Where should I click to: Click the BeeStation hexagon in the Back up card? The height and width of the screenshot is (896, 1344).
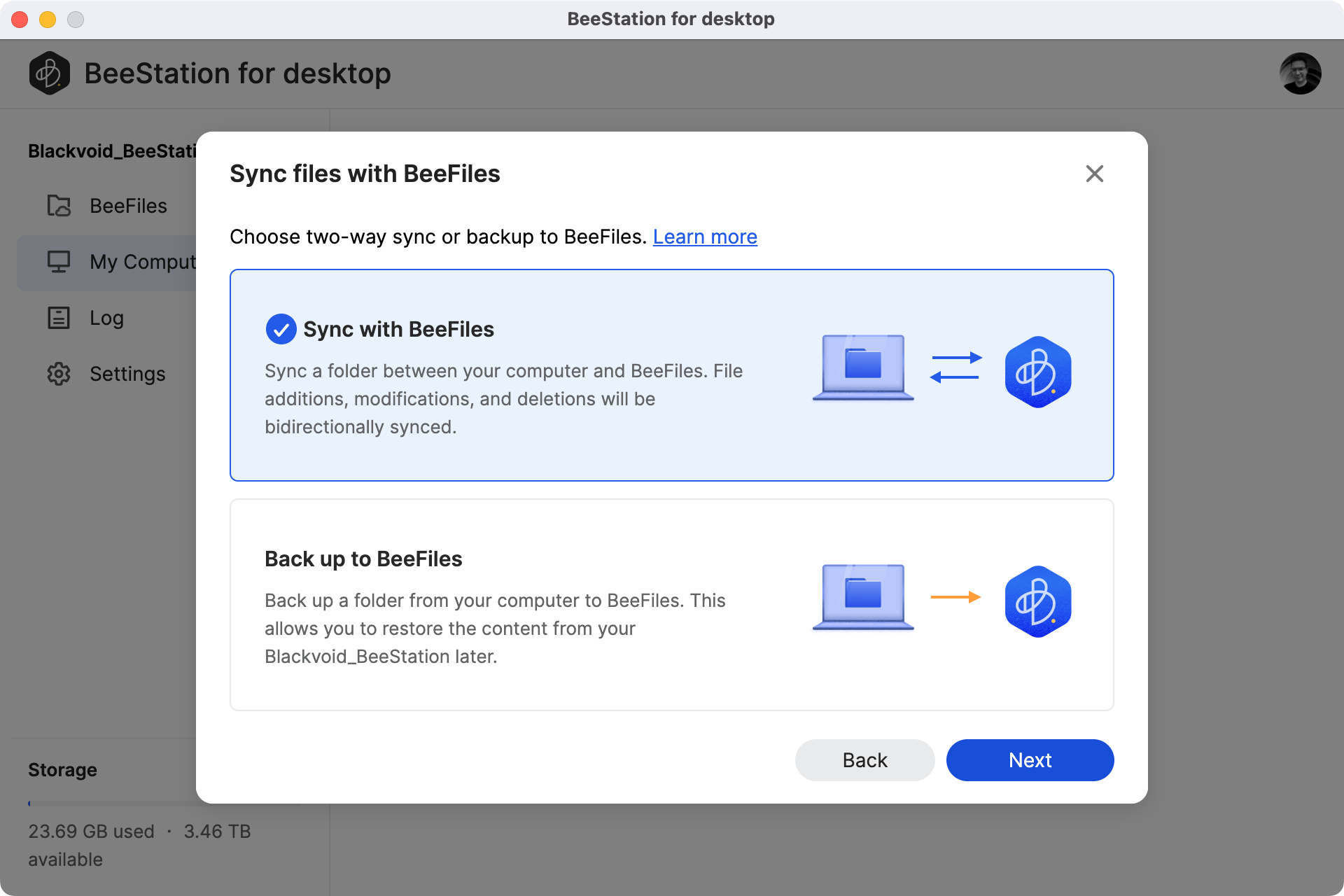click(1038, 601)
